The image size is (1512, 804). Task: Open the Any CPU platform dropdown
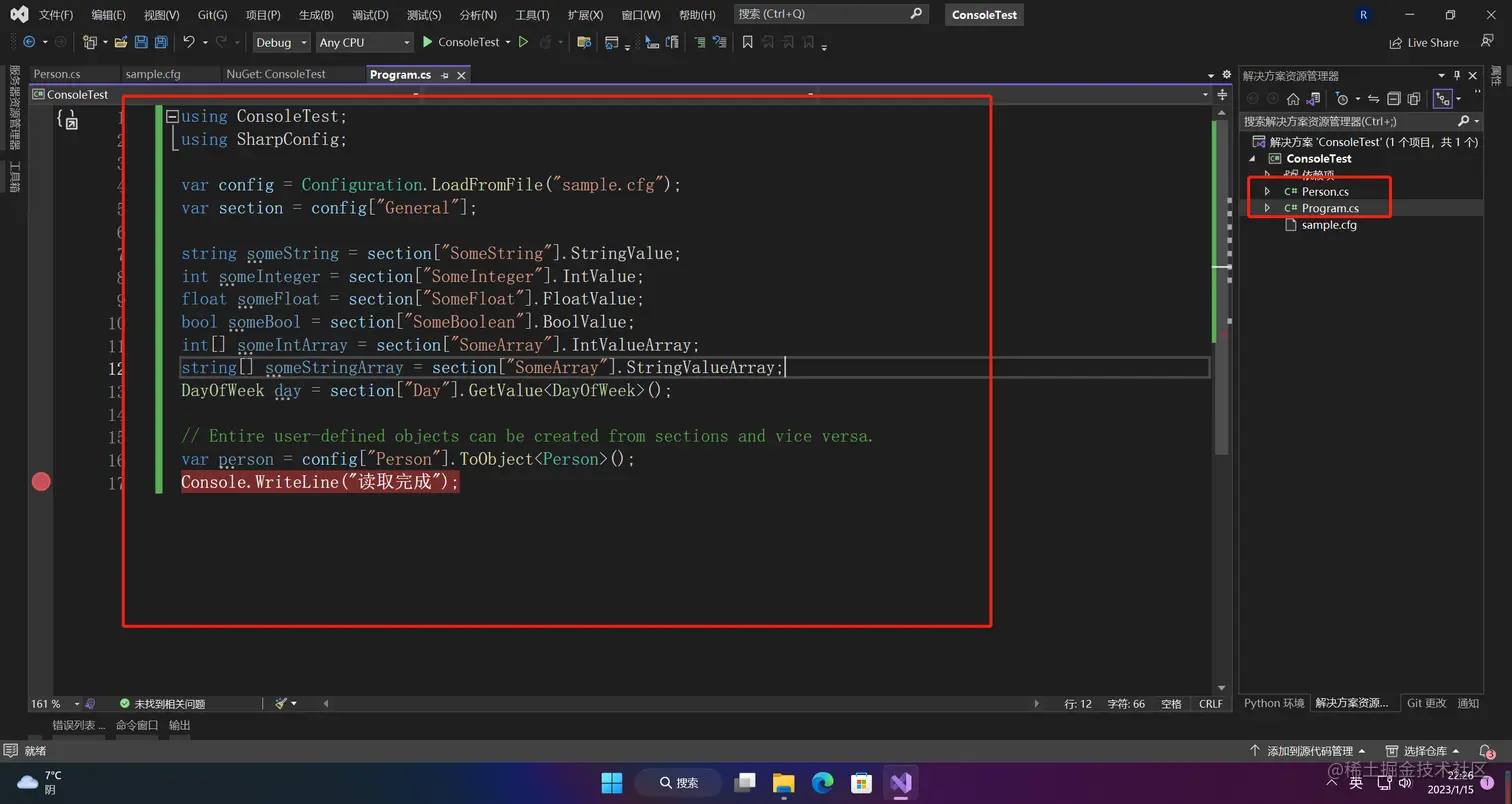(x=364, y=42)
